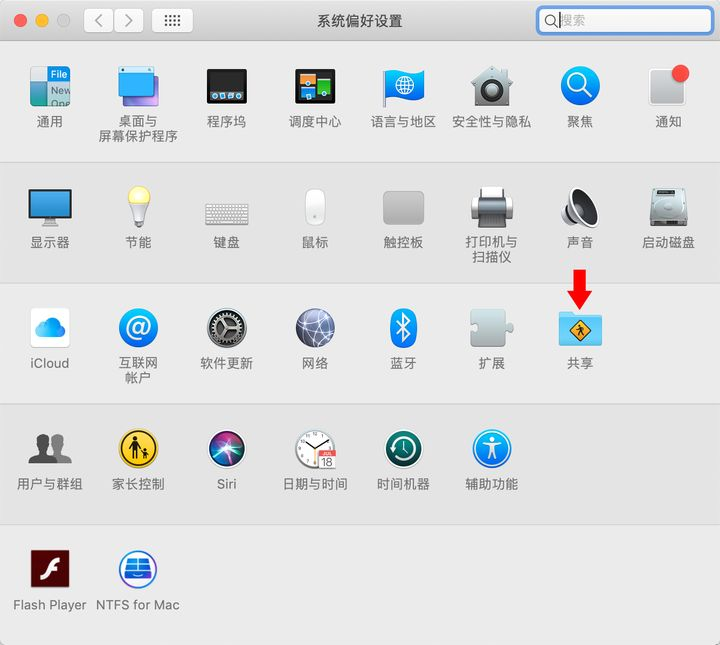The height and width of the screenshot is (645, 720).
Task: Close the 系统偏好设置 window
Action: tap(20, 20)
